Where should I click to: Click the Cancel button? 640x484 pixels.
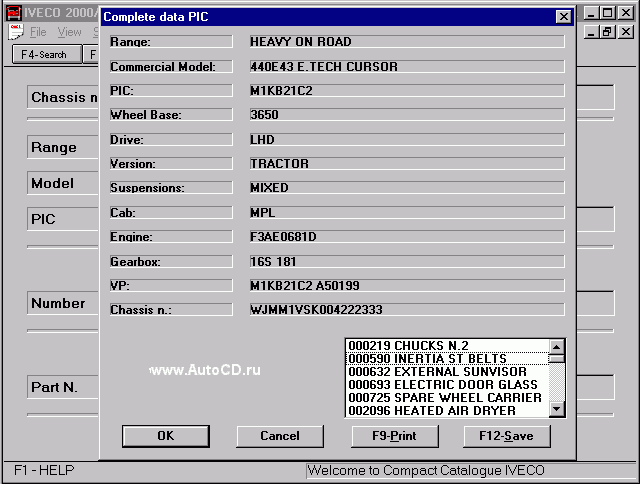[x=280, y=436]
